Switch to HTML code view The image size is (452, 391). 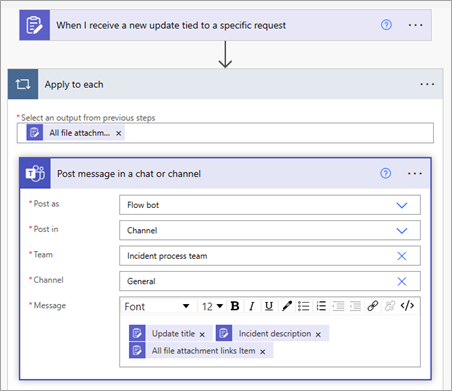tap(407, 306)
